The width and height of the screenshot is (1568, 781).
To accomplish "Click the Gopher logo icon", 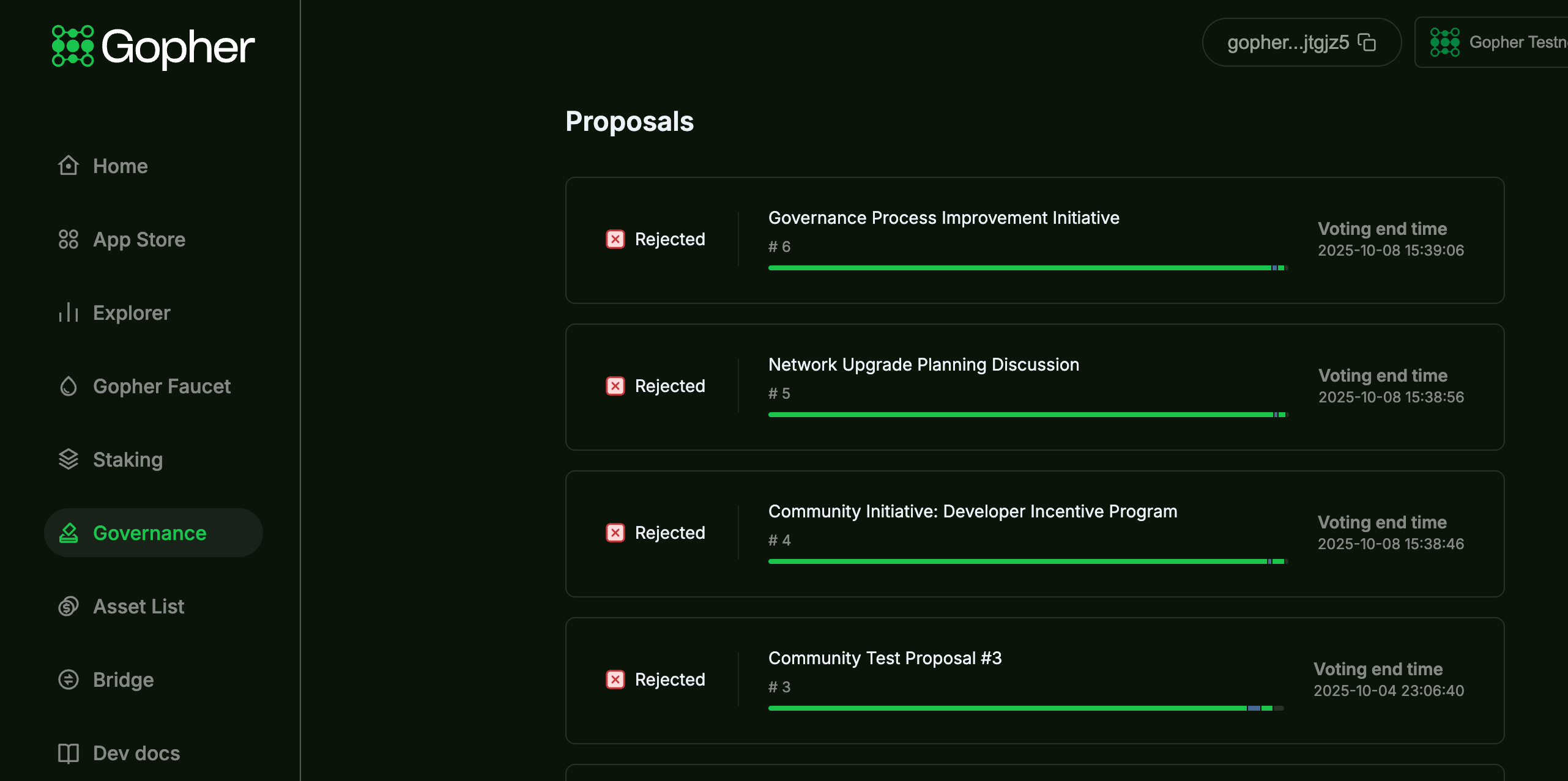I will pyautogui.click(x=73, y=46).
